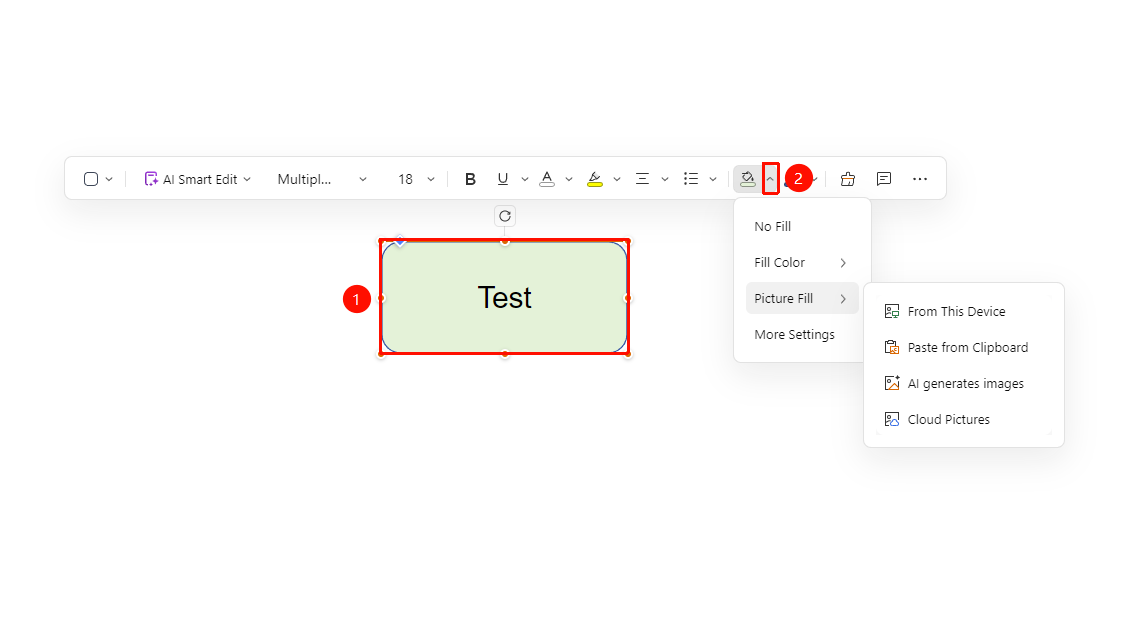The image size is (1124, 637).
Task: Choose AI generates images option
Action: coord(964,383)
